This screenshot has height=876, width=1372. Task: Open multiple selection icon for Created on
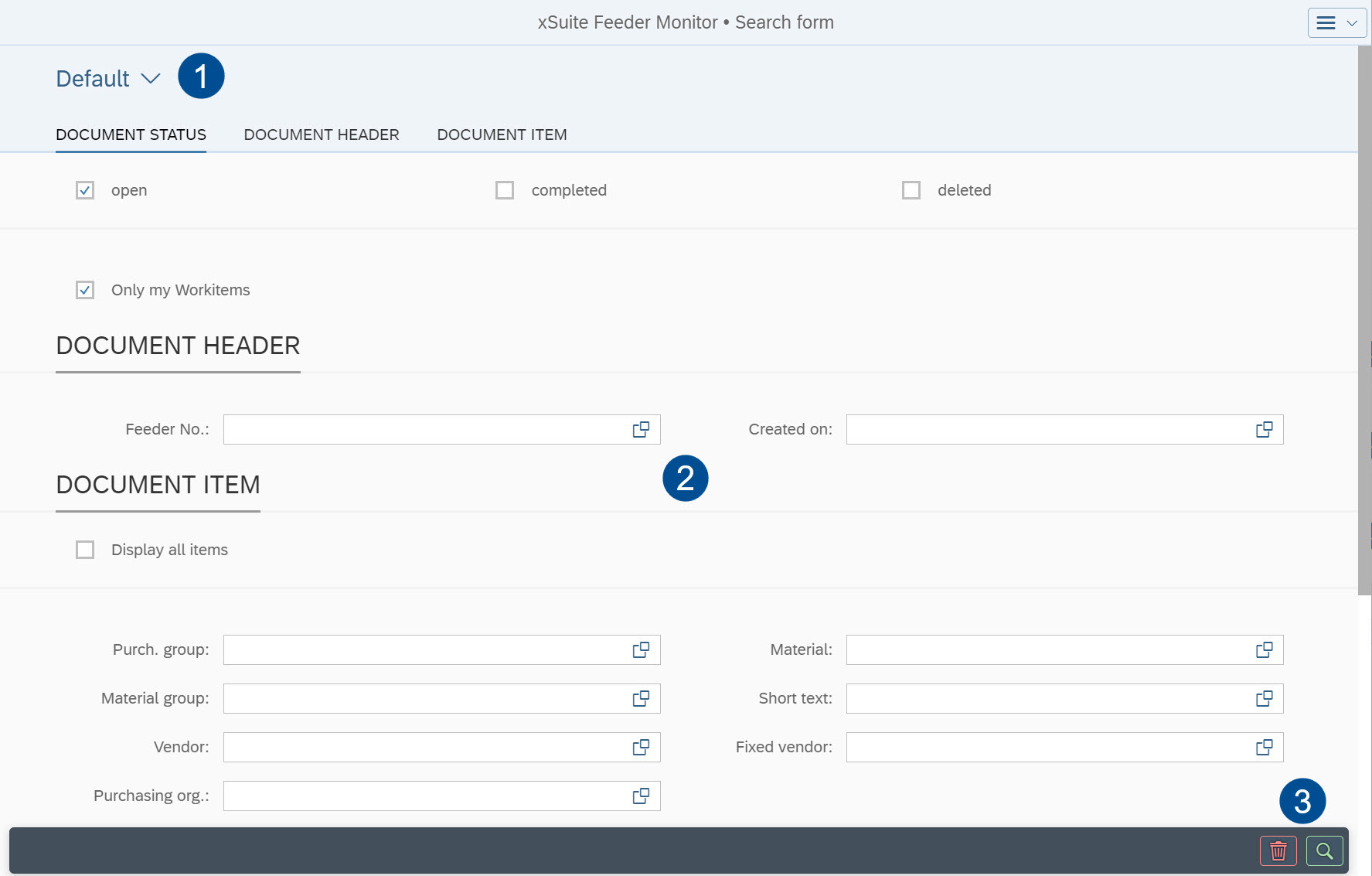pos(1264,430)
